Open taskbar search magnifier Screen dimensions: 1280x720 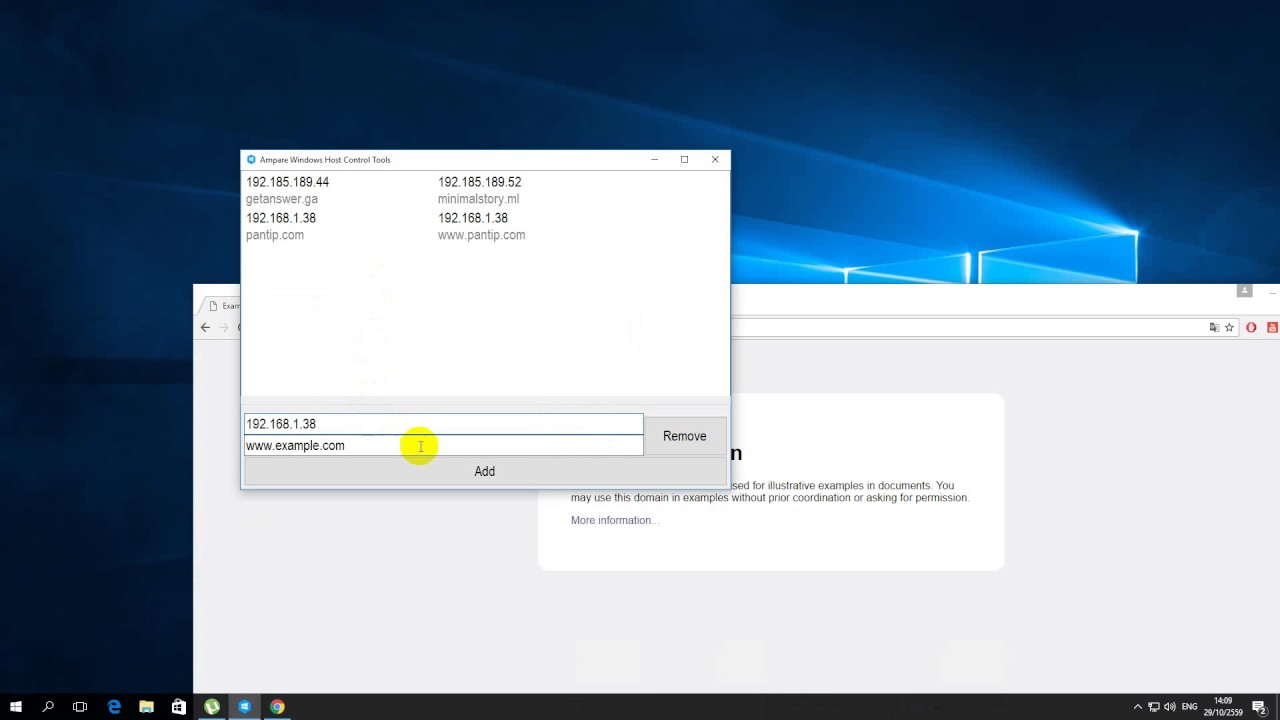coord(48,707)
